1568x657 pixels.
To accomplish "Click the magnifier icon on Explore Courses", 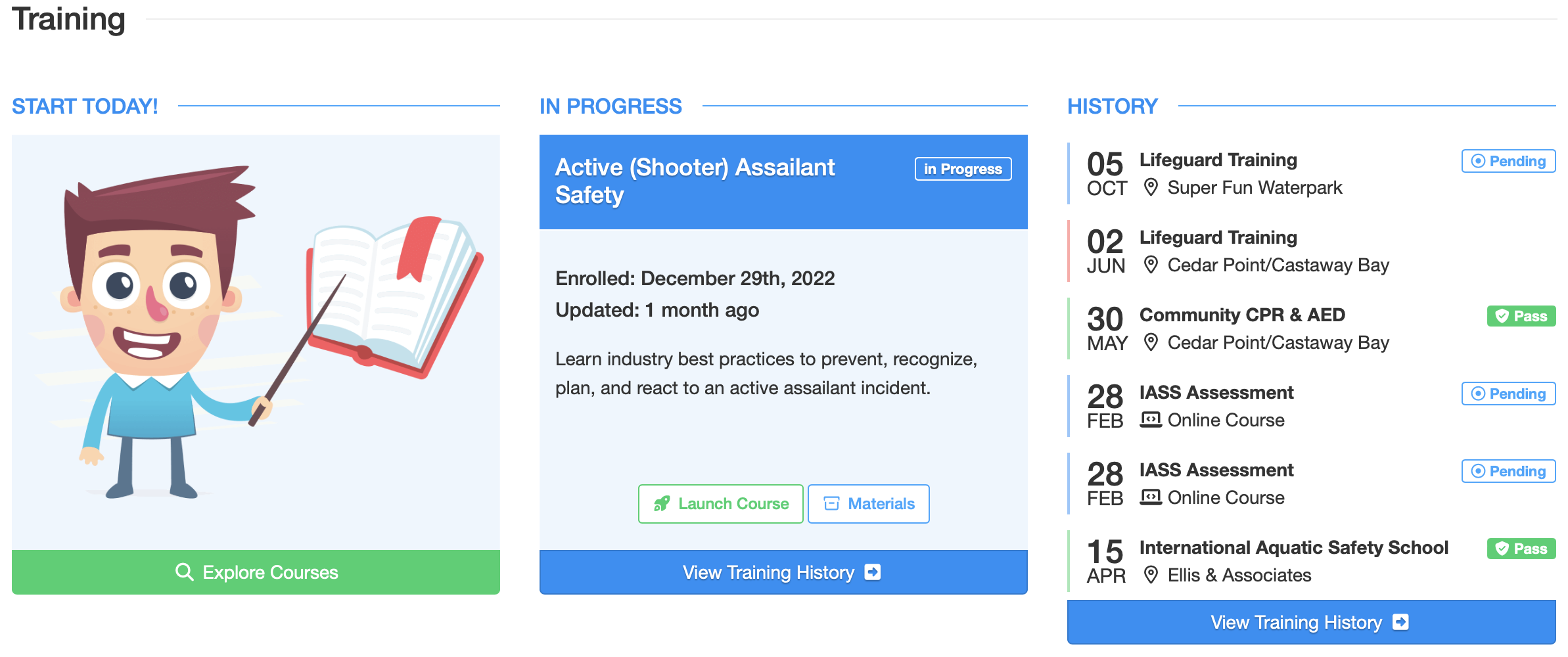I will click(185, 572).
